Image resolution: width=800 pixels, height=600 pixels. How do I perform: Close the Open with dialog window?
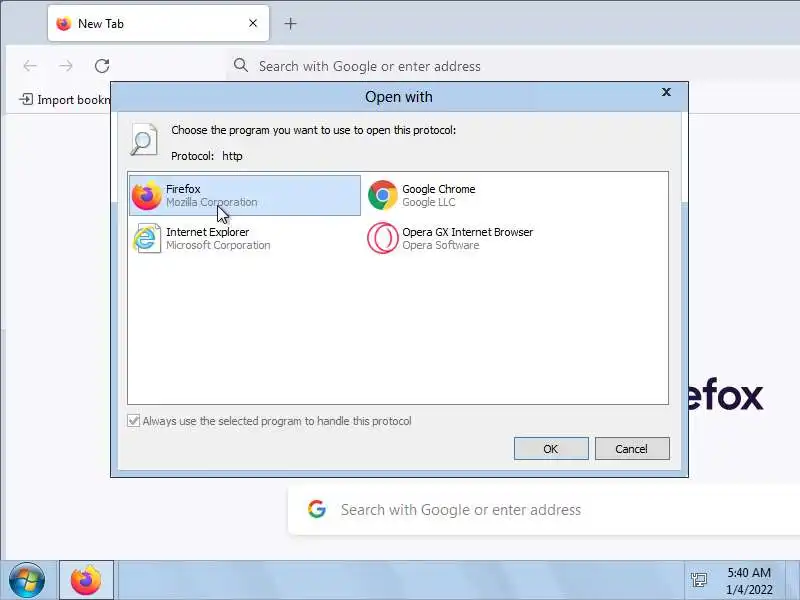tap(666, 92)
